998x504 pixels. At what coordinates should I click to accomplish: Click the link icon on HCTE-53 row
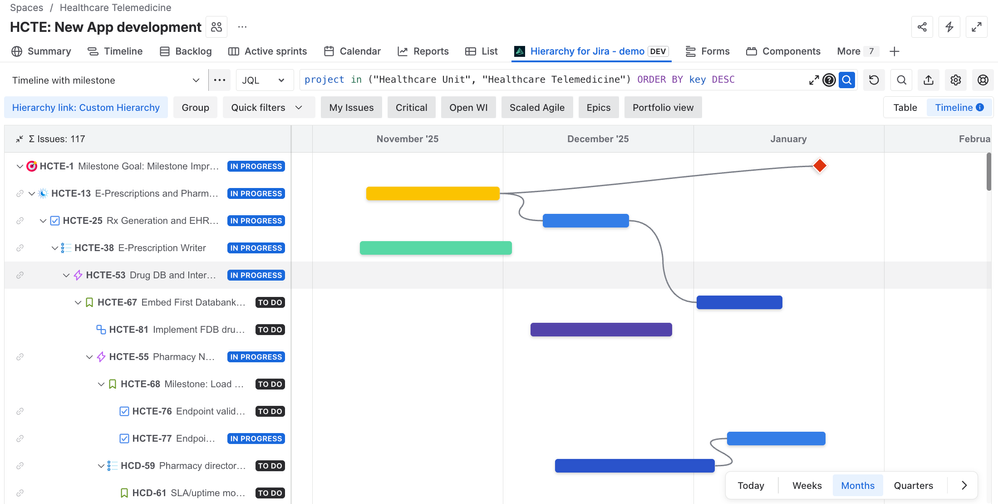coord(20,276)
